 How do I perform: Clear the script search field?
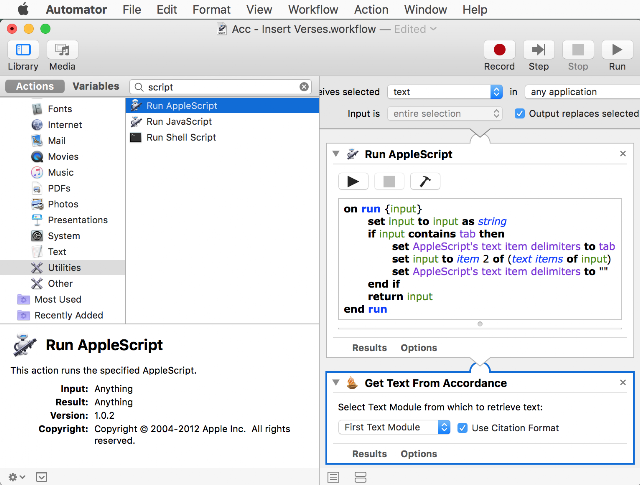pyautogui.click(x=304, y=87)
